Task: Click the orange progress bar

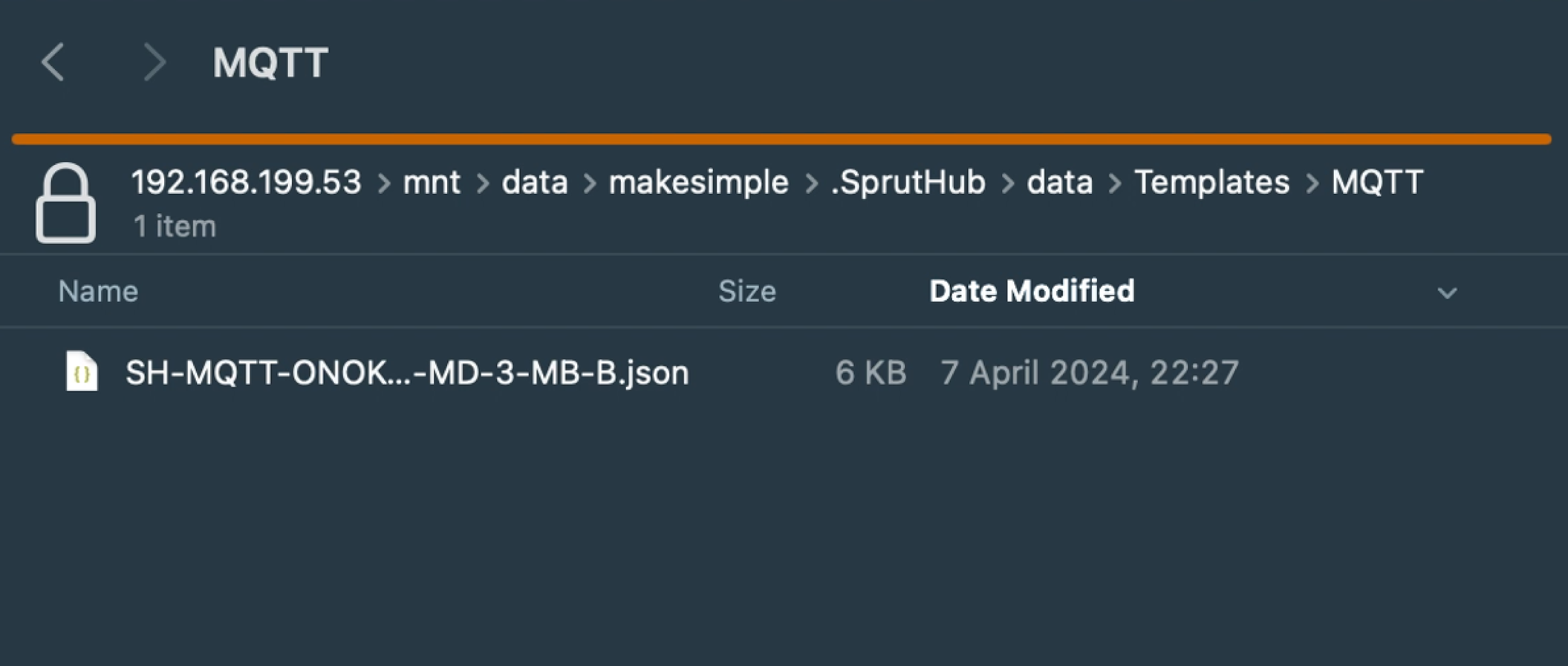Action: click(781, 139)
